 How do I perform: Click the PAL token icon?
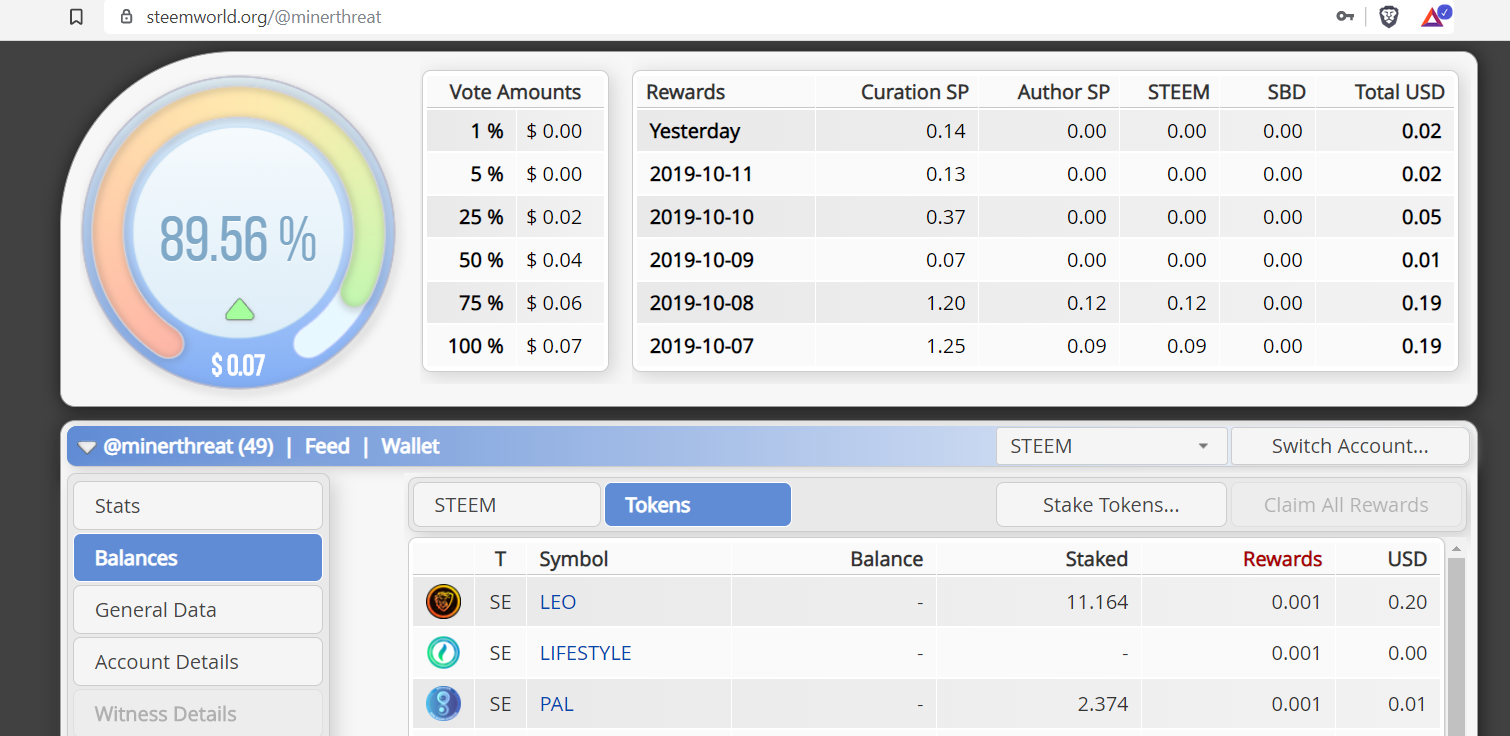click(x=443, y=704)
